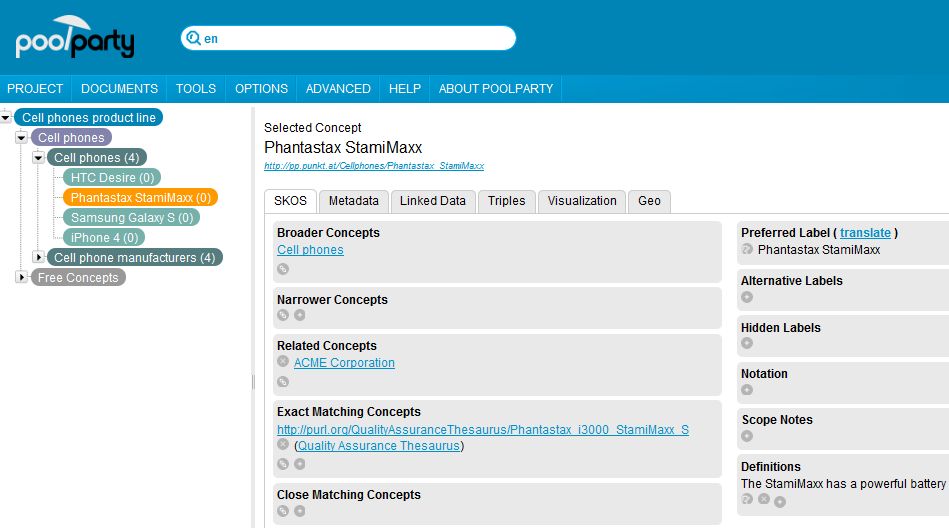
Task: Collapse the Cell phones product line tree
Action: [x=5, y=117]
